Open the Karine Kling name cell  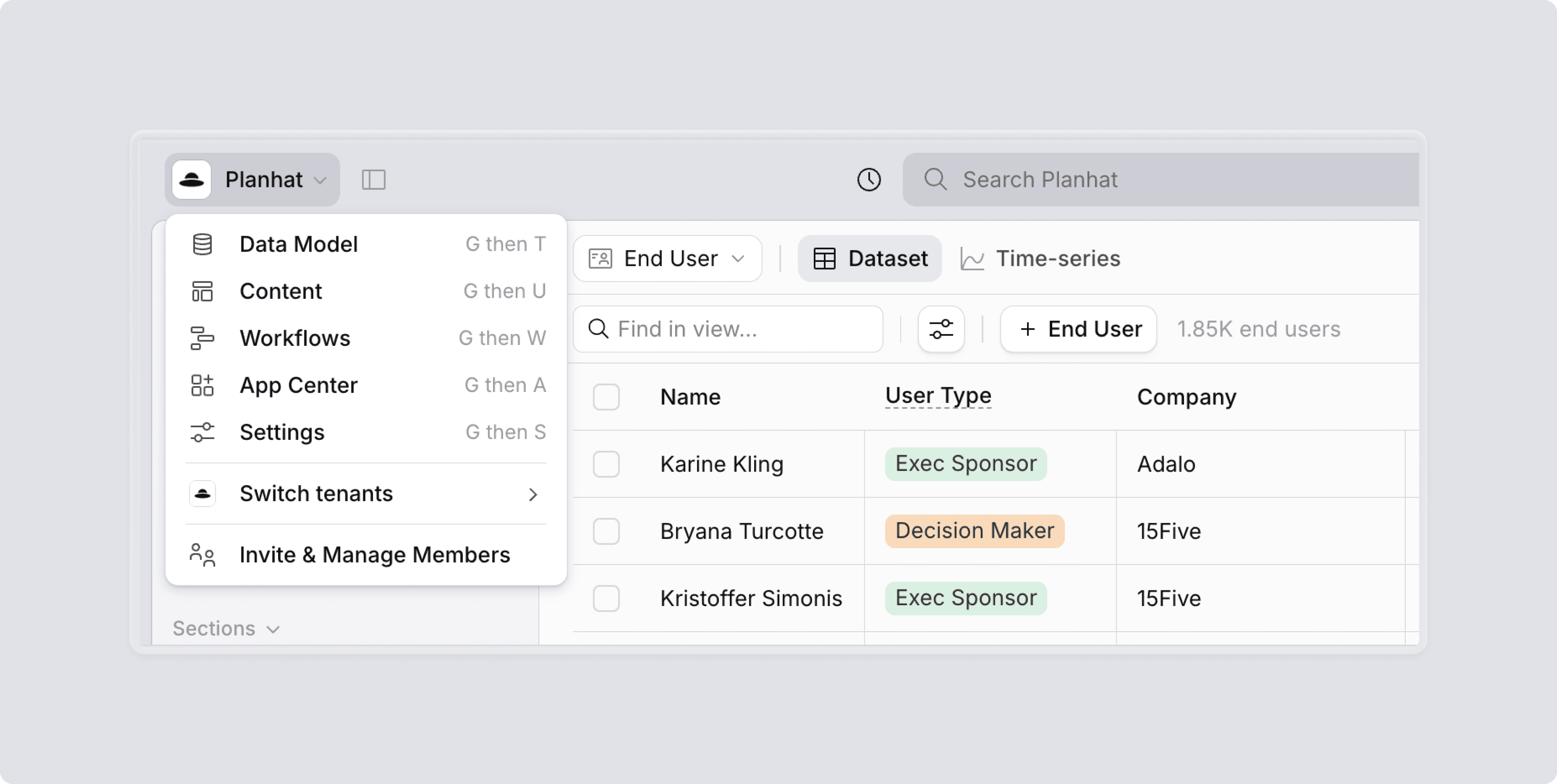[x=722, y=464]
